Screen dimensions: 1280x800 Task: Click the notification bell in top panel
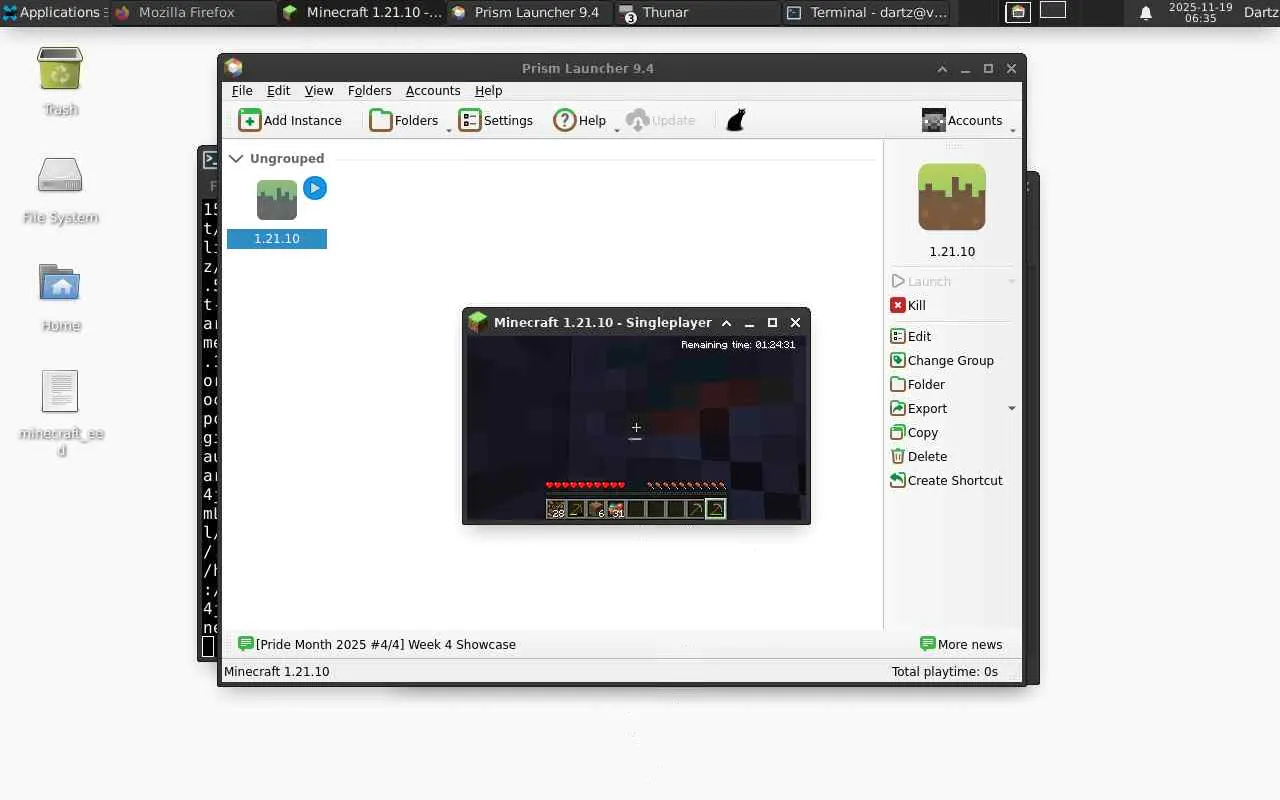pyautogui.click(x=1146, y=13)
